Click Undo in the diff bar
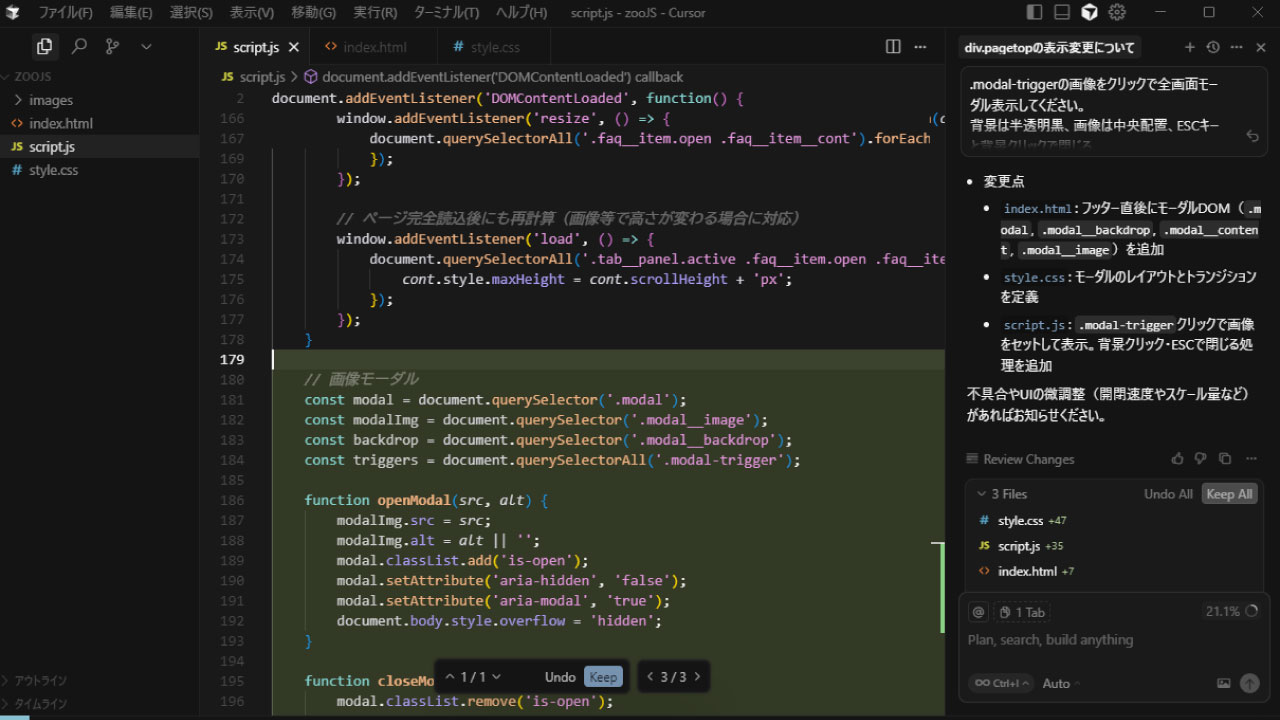Screen dimensions: 1280x720 tap(560, 677)
